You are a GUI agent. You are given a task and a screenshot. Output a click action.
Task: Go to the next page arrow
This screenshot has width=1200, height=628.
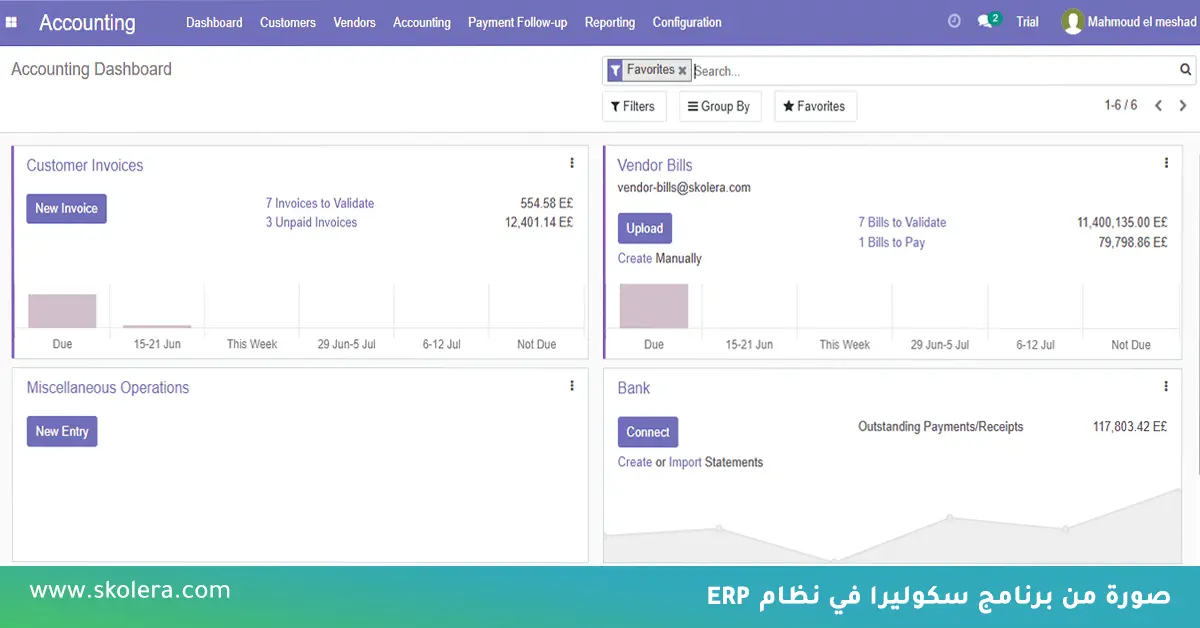pyautogui.click(x=1183, y=106)
